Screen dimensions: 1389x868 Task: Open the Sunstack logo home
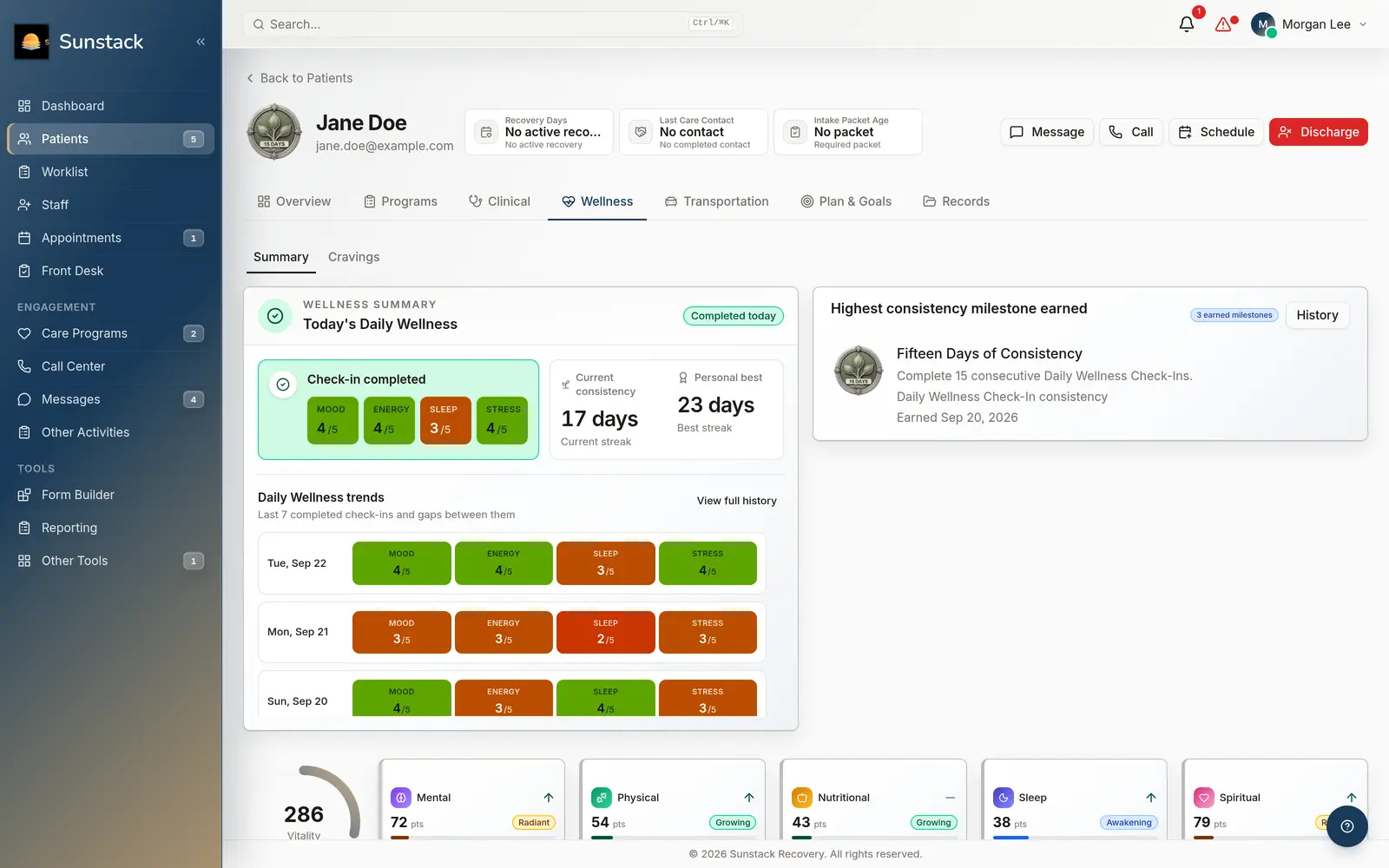click(x=31, y=42)
